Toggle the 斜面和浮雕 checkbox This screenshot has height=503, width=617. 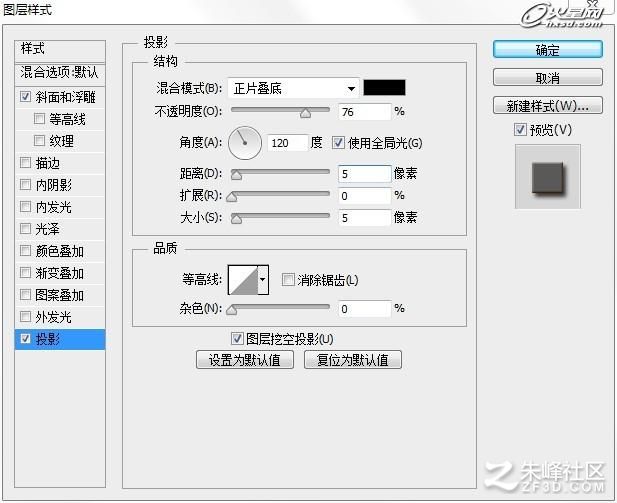(26, 96)
